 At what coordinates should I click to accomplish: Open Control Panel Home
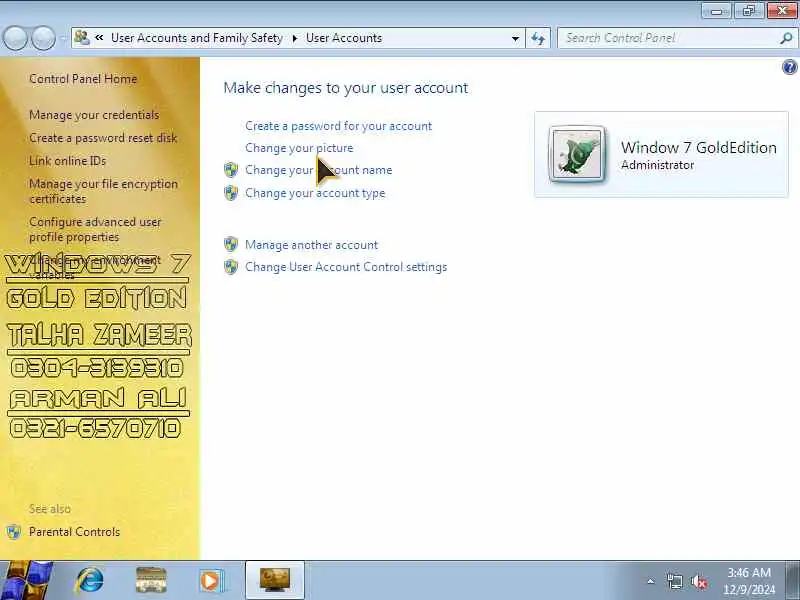coord(83,79)
